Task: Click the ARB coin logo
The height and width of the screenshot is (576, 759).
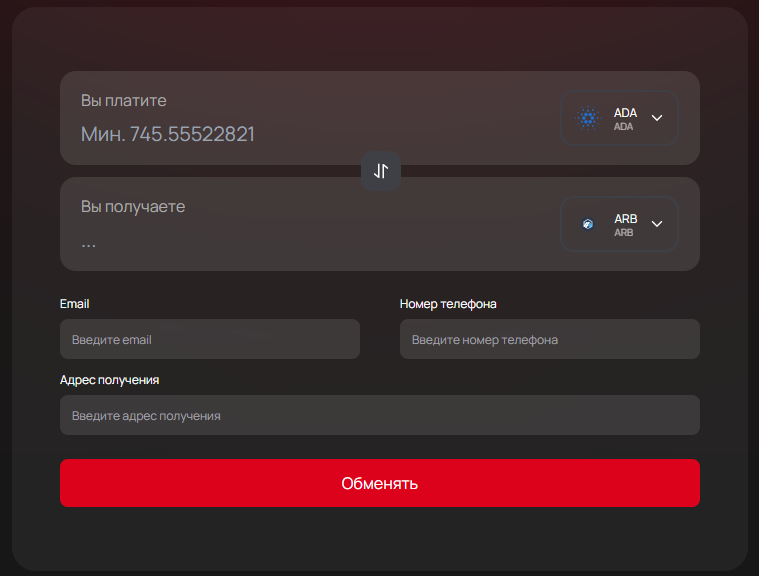Action: 588,224
